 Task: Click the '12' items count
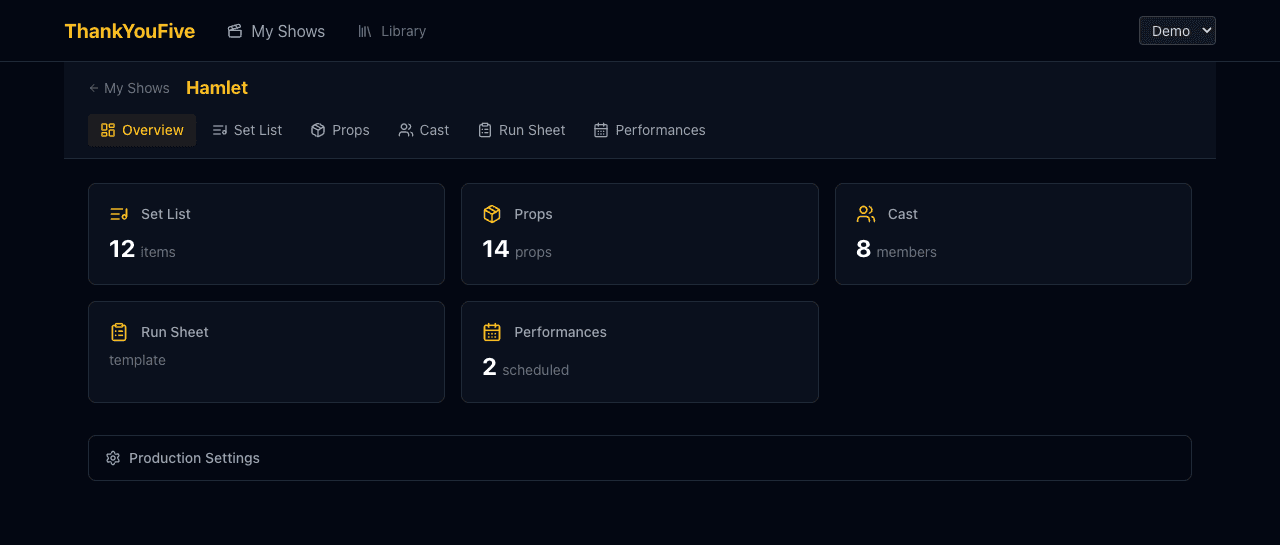(x=122, y=249)
